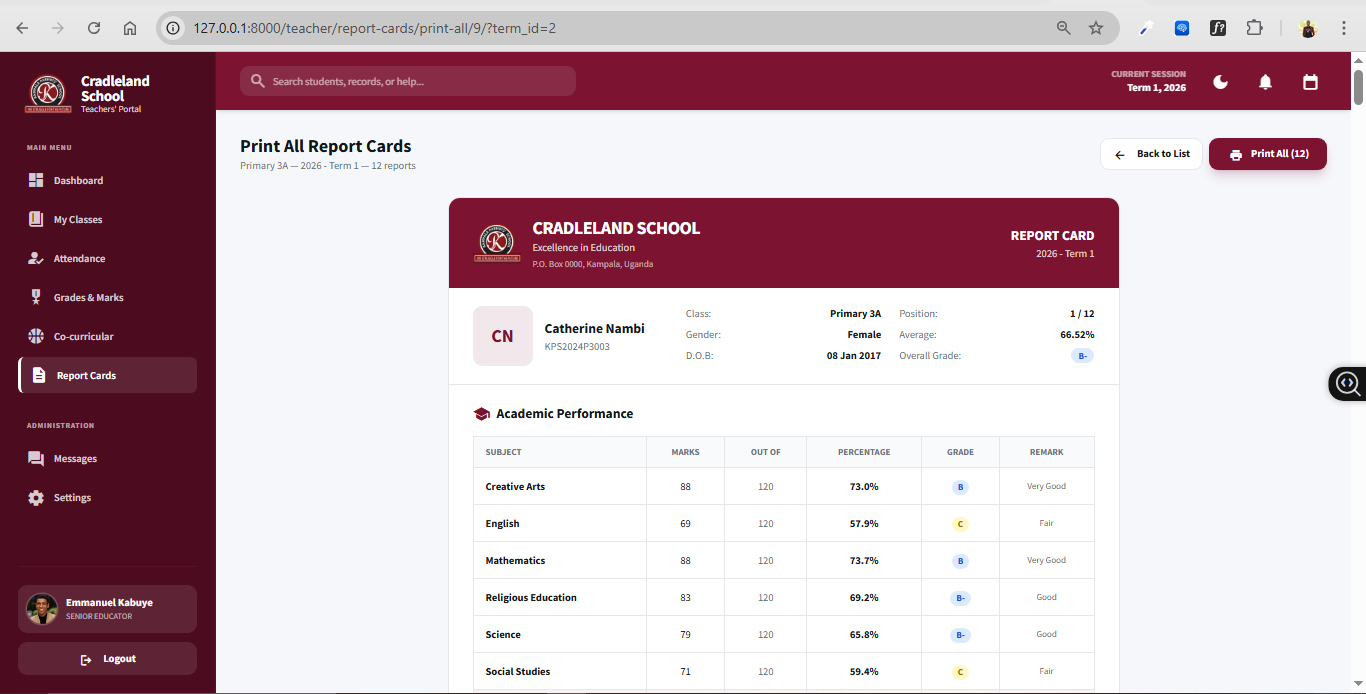Open My Classes from sidebar
This screenshot has height=694, width=1366.
click(78, 220)
